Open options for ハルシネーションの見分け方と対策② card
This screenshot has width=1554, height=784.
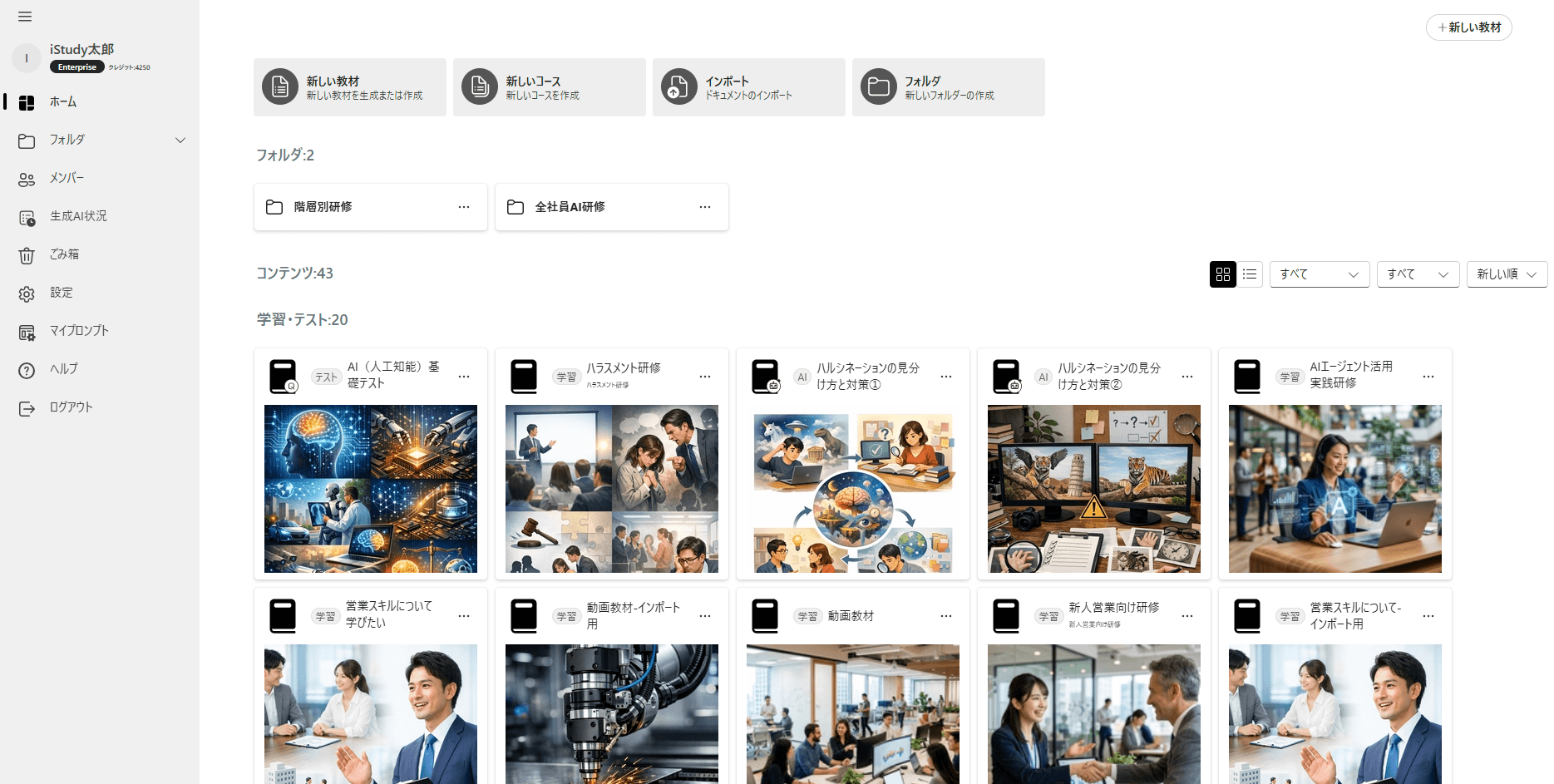pyautogui.click(x=1187, y=377)
